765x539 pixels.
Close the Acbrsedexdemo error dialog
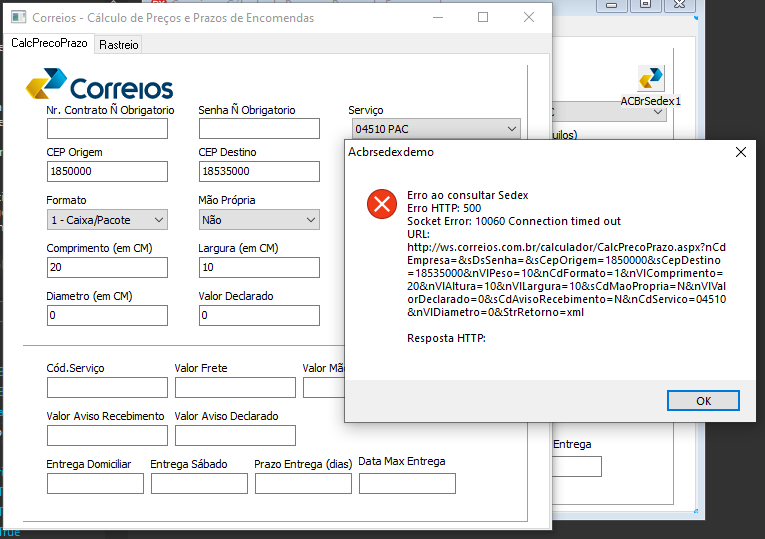tap(741, 152)
